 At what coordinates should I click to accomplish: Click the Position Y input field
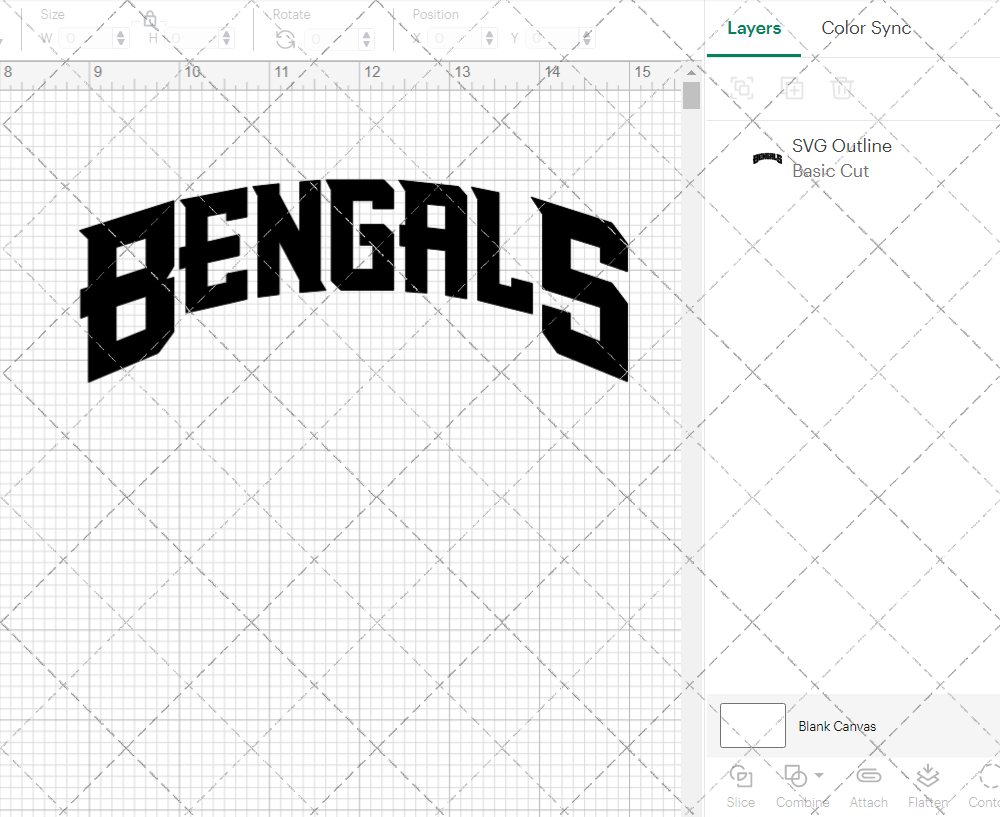[553, 39]
